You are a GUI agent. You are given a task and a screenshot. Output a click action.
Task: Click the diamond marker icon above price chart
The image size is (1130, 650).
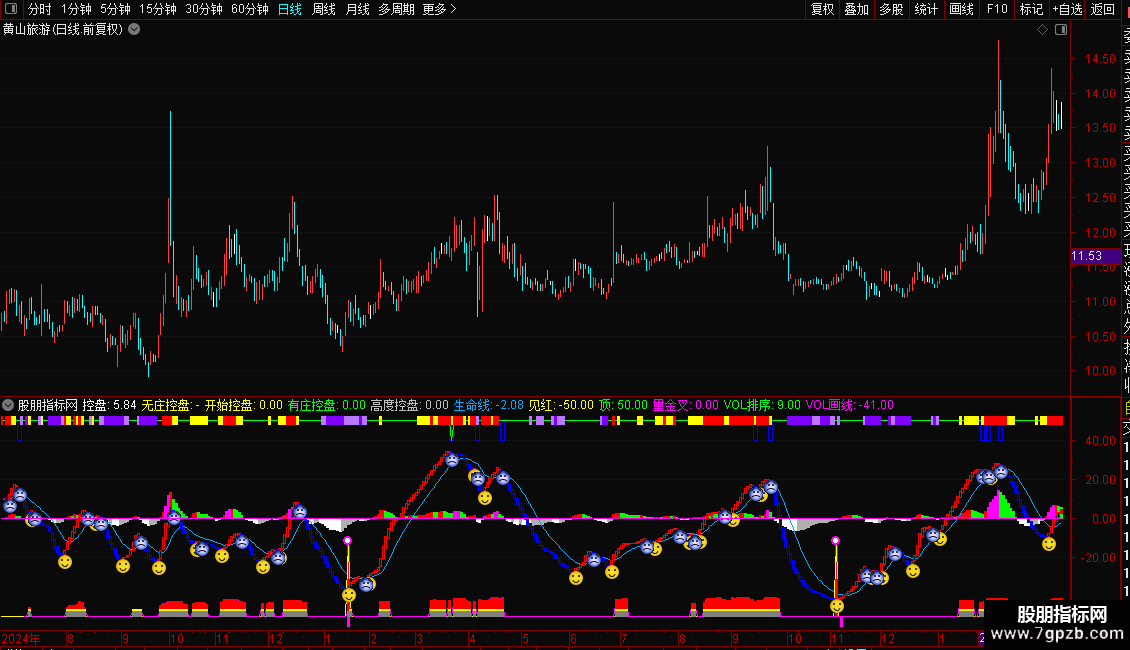point(1042,30)
